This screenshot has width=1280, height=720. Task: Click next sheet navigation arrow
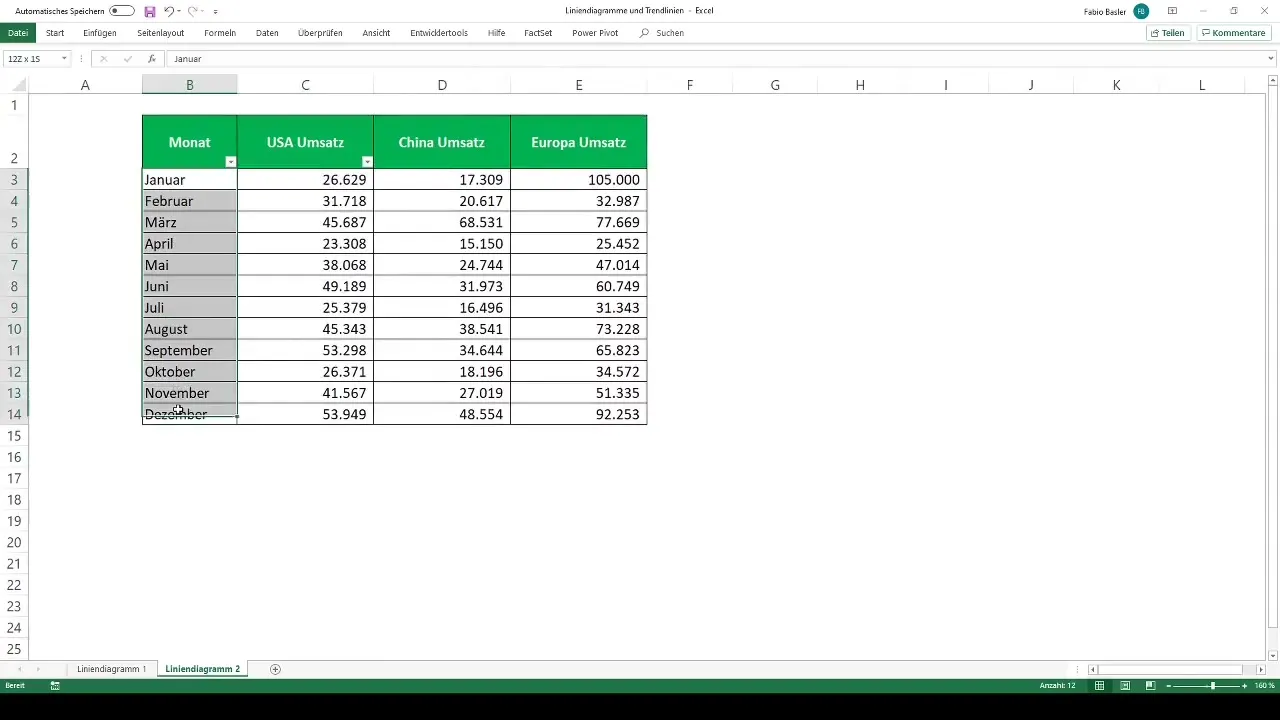[38, 669]
